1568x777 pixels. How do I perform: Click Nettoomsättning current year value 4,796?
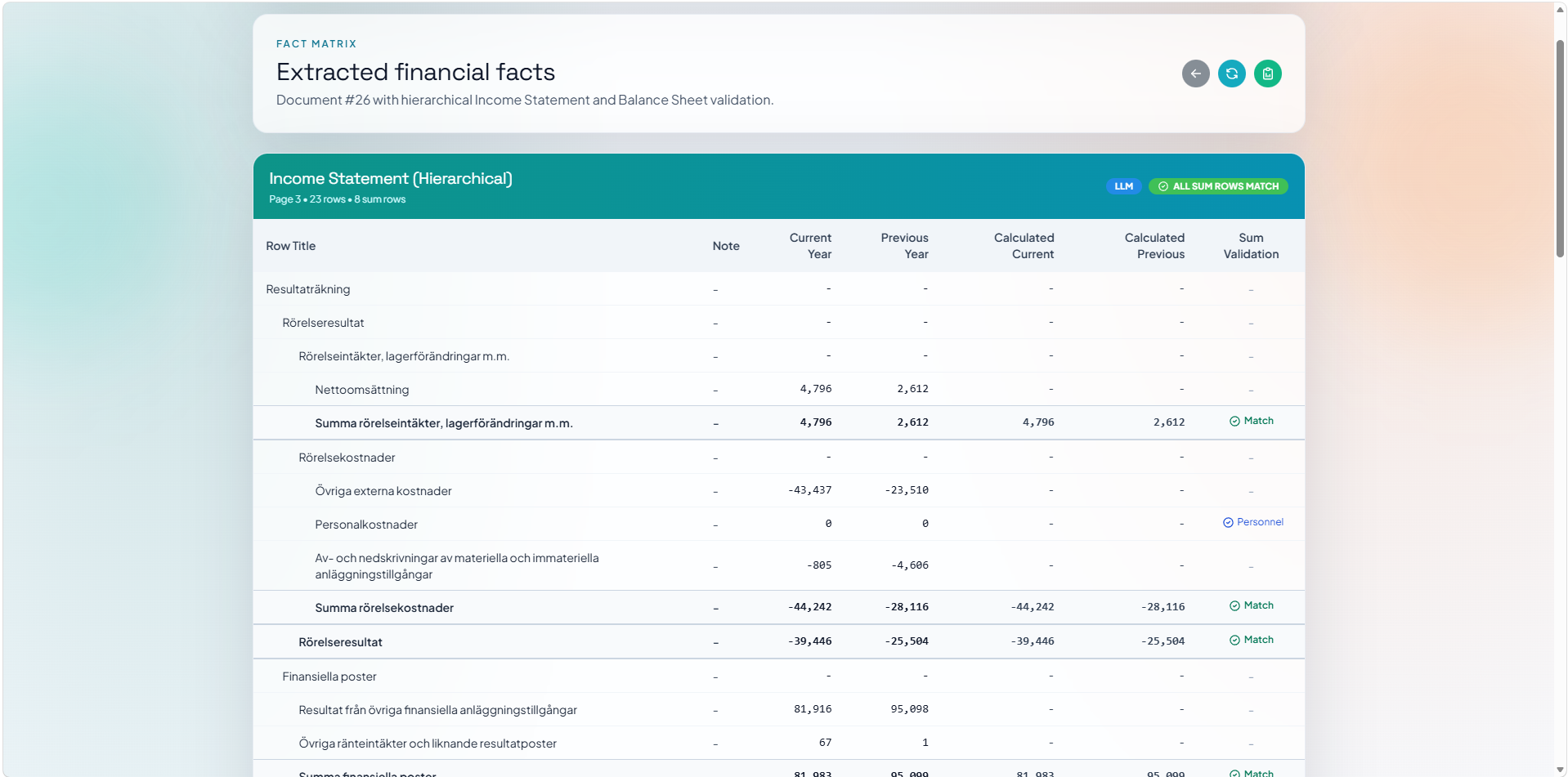coord(815,389)
